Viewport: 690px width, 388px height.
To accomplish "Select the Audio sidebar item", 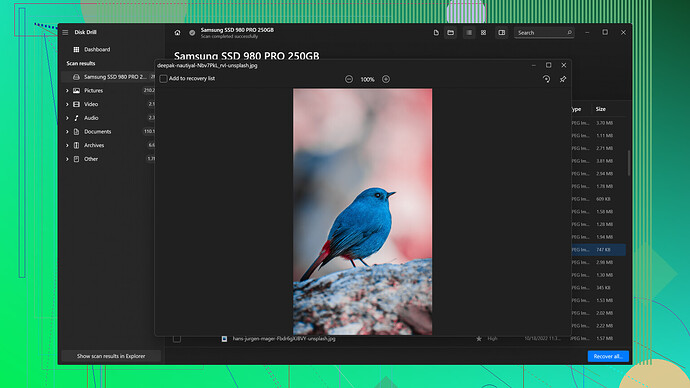I will coord(108,118).
